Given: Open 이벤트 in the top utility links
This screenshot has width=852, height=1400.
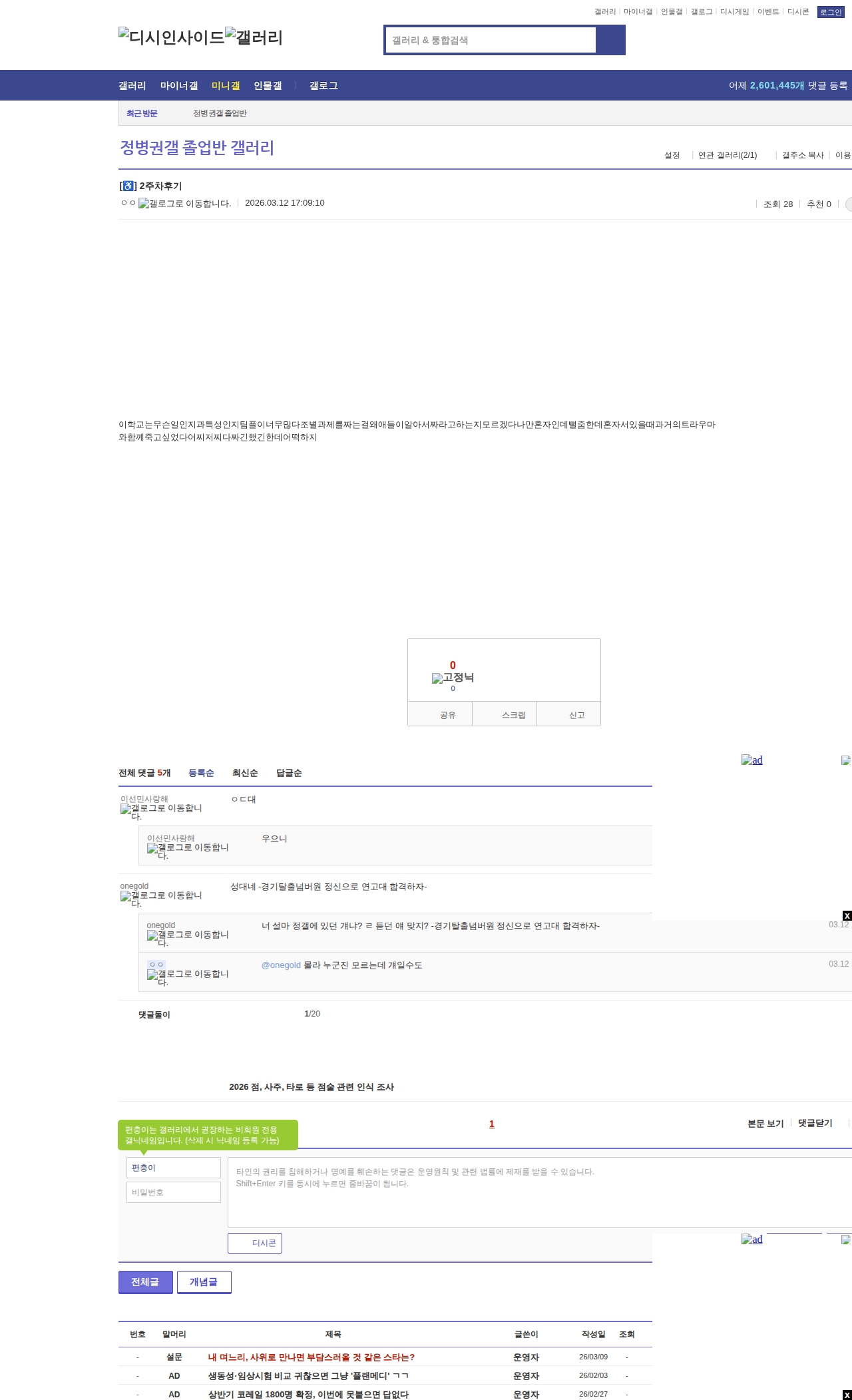Looking at the screenshot, I should click(x=768, y=12).
